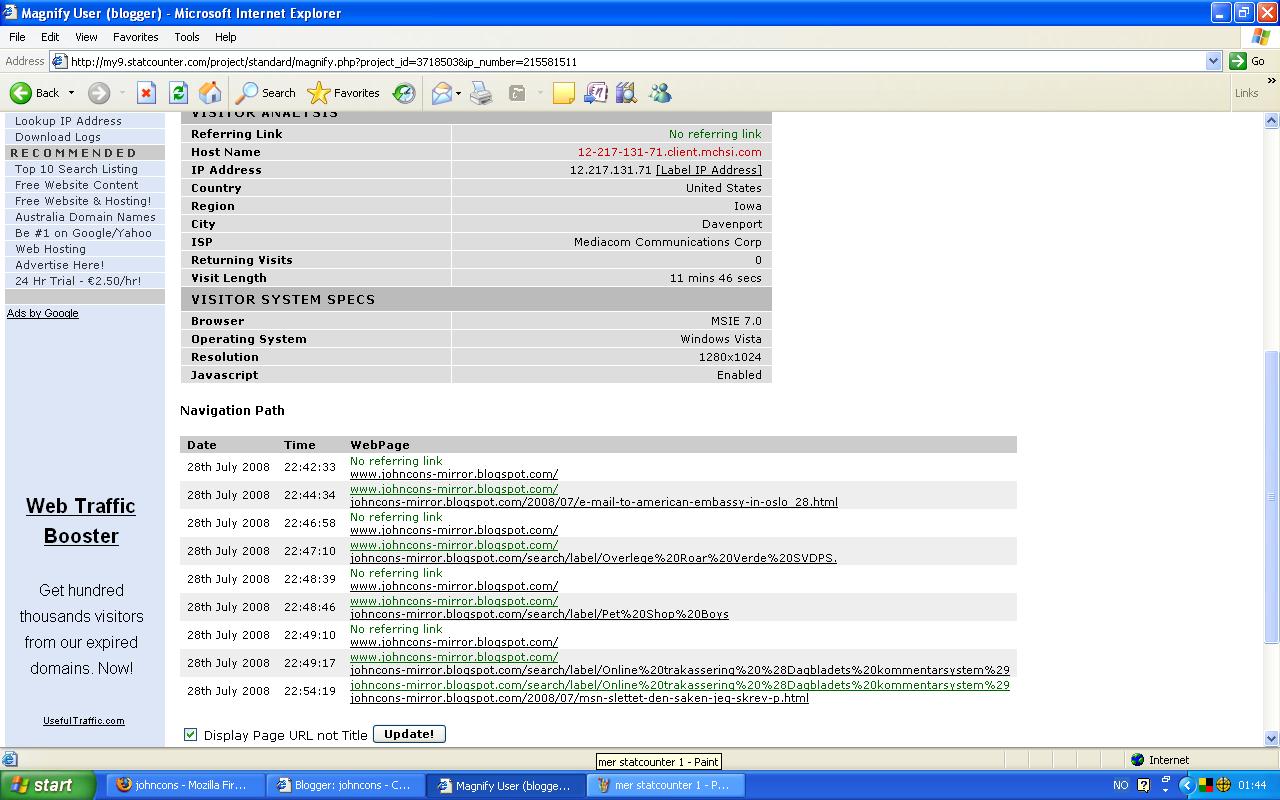This screenshot has height=800, width=1280.
Task: Open the e-mail-to-american-embassy-in-oslo page link
Action: (x=594, y=502)
